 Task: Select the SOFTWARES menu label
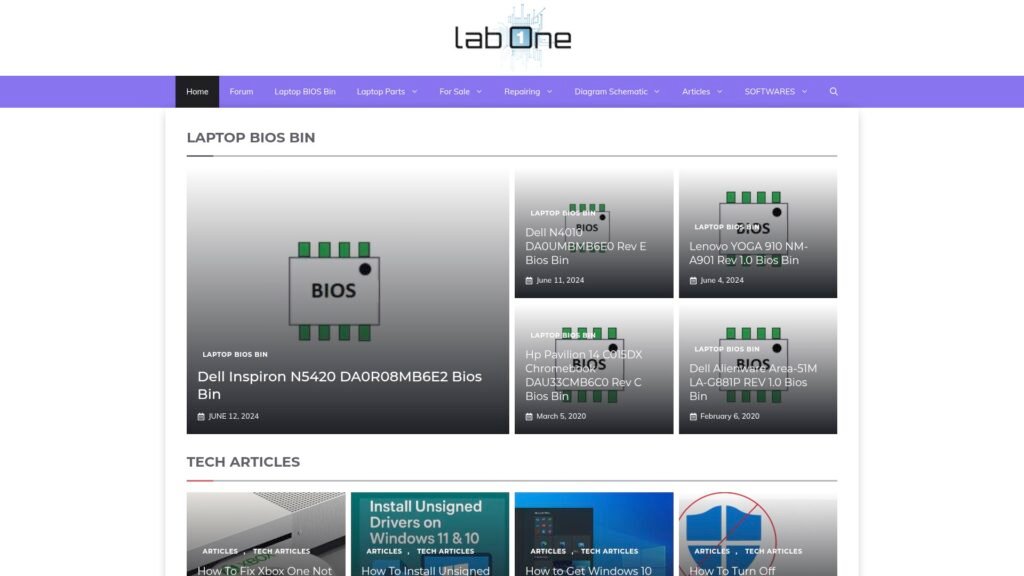770,91
